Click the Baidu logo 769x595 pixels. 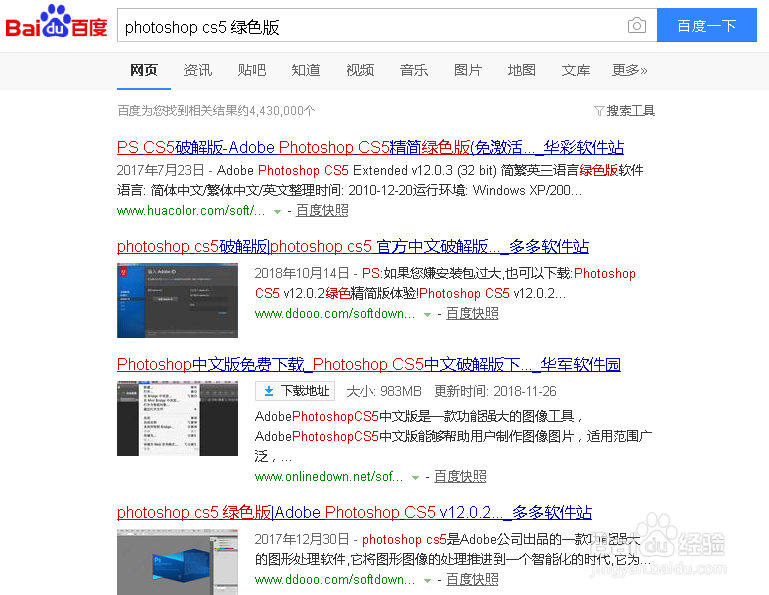click(x=56, y=22)
